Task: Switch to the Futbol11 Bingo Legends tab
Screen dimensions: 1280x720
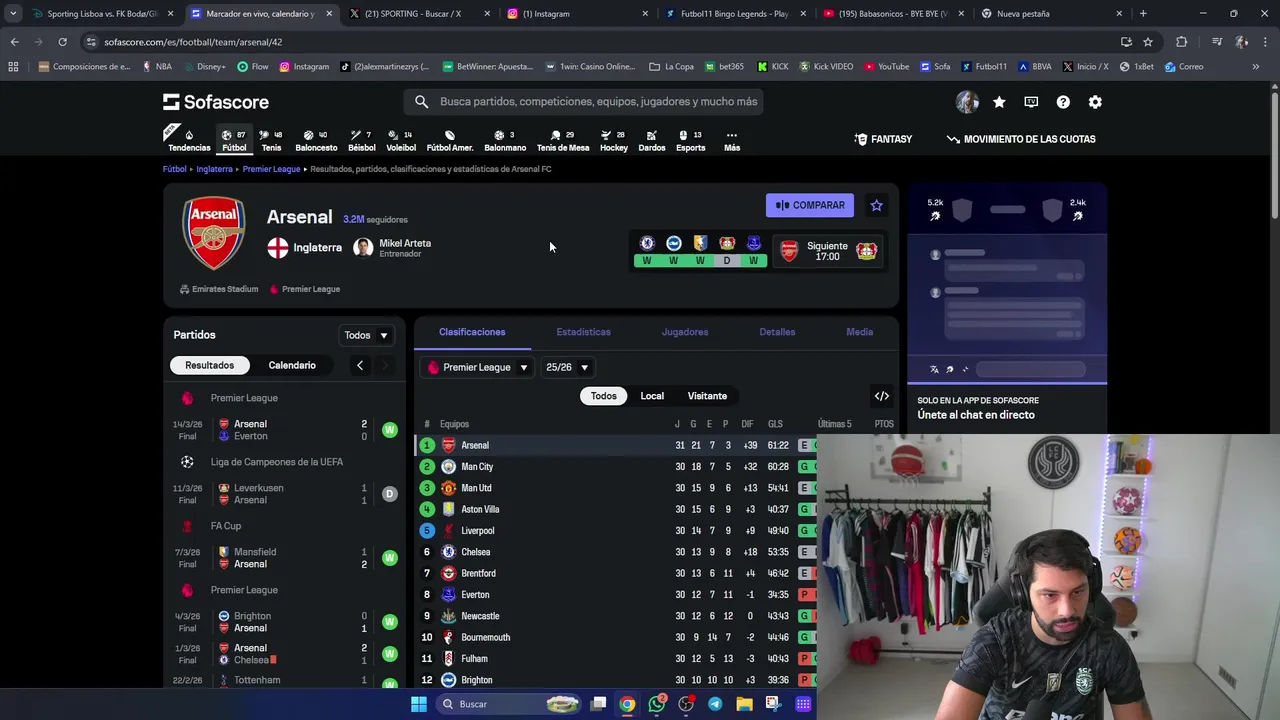Action: (734, 14)
